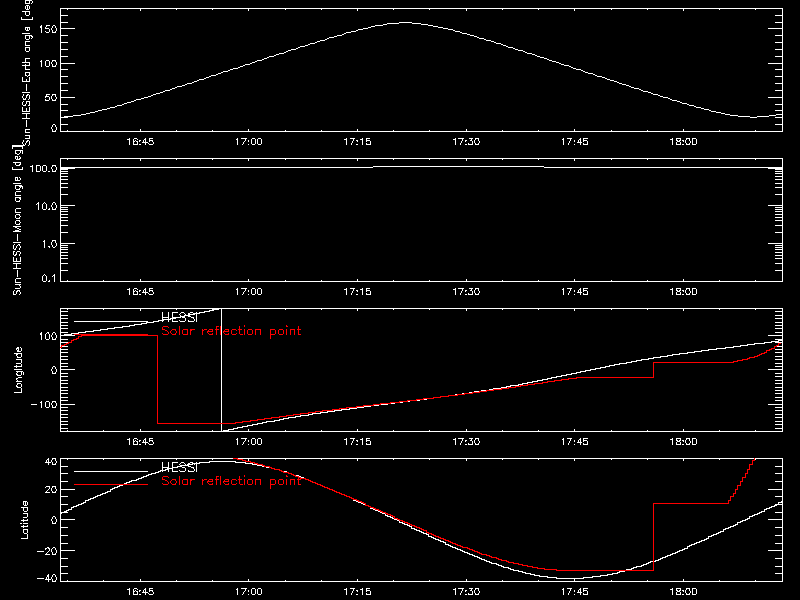
Task: Select 17:00 label under the Earth angle plot
Action: click(249, 142)
